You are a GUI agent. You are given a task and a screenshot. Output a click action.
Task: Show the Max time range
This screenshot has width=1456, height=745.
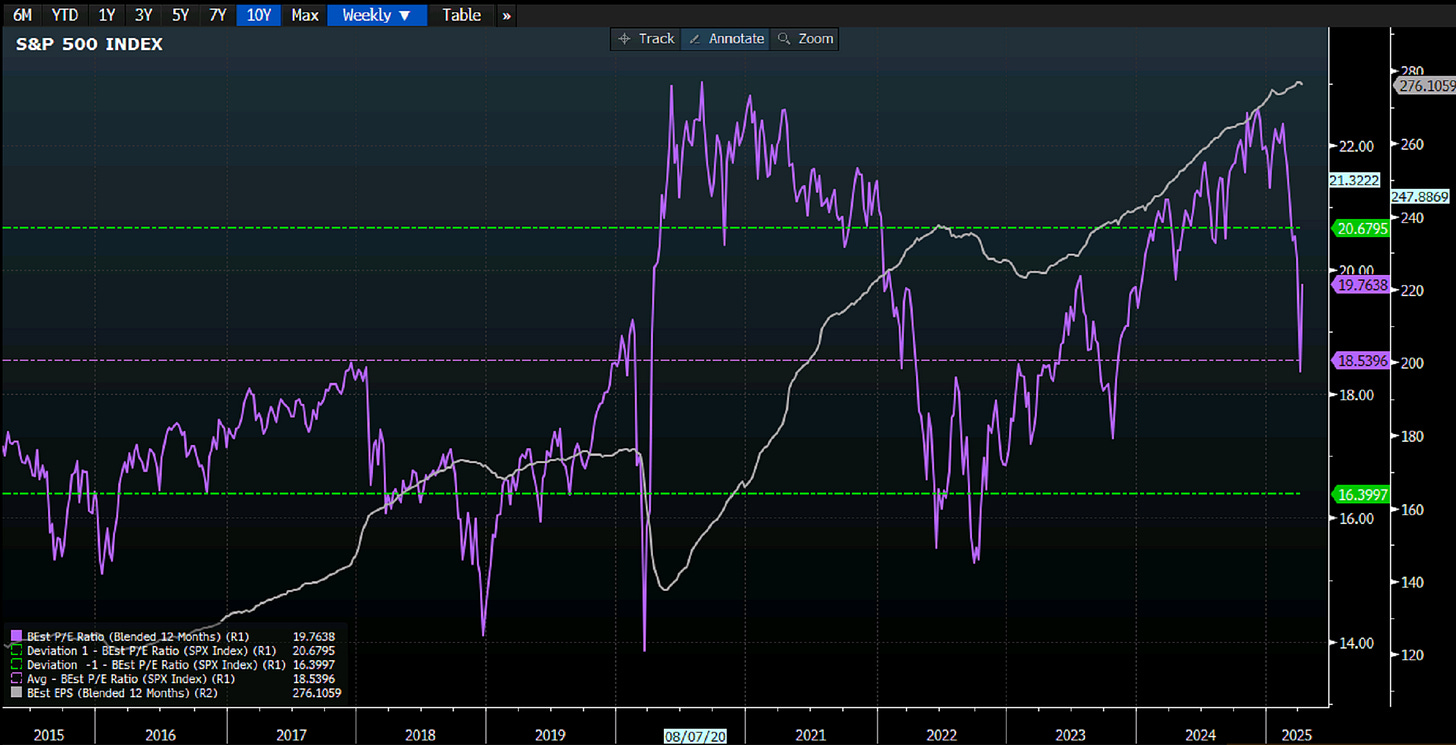tap(305, 15)
